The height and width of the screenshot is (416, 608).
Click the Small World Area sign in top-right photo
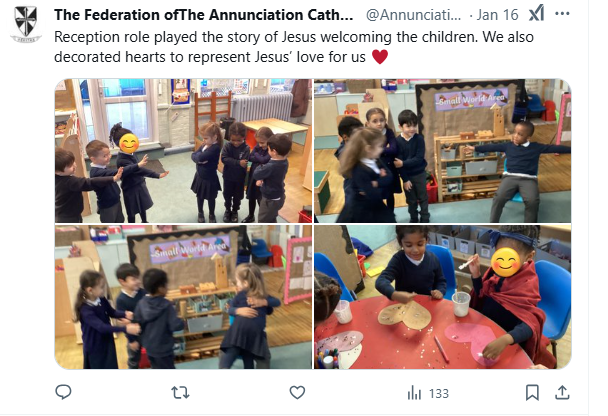(x=472, y=99)
